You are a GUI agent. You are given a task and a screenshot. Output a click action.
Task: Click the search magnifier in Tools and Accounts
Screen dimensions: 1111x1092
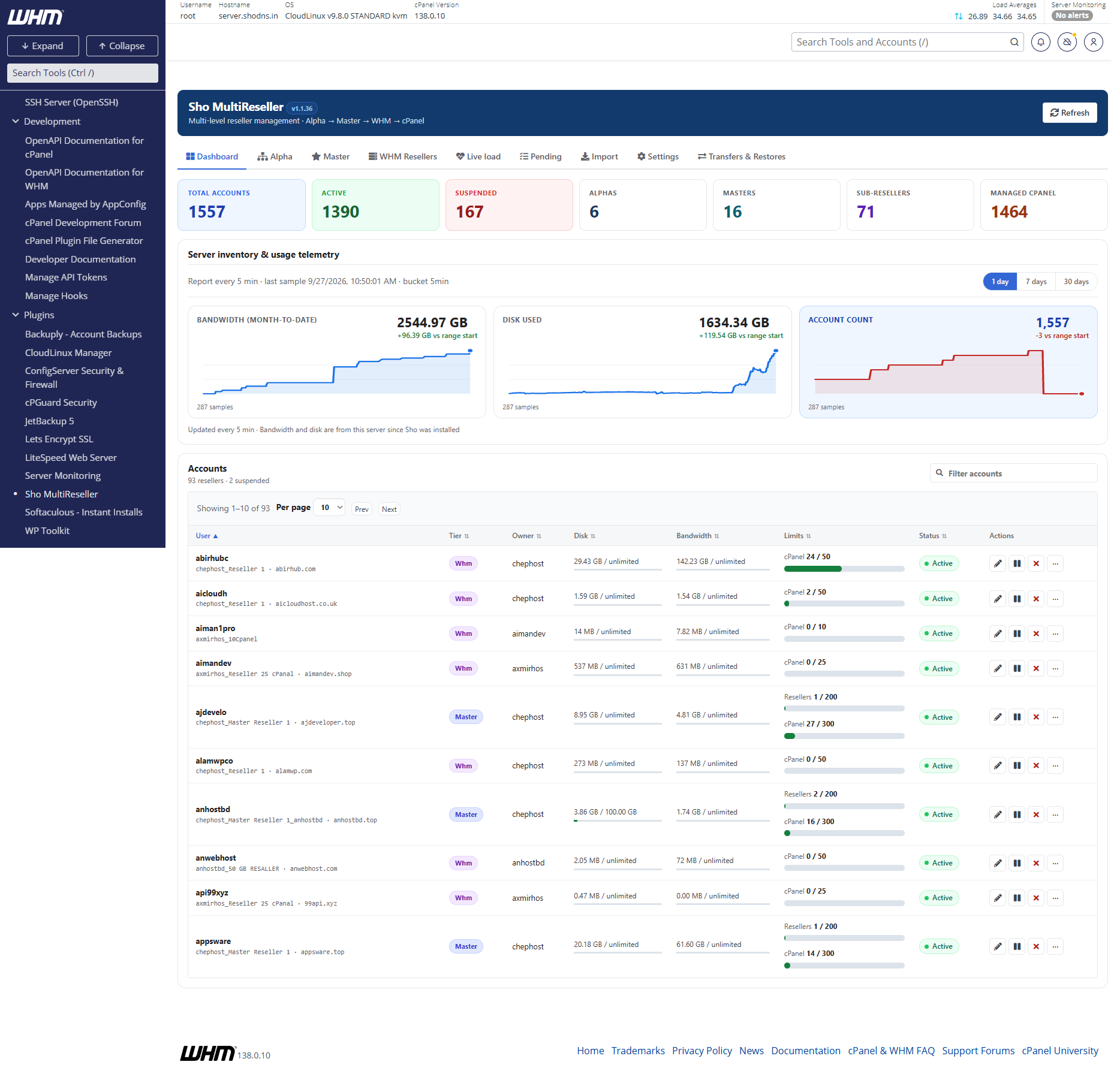tap(1014, 42)
